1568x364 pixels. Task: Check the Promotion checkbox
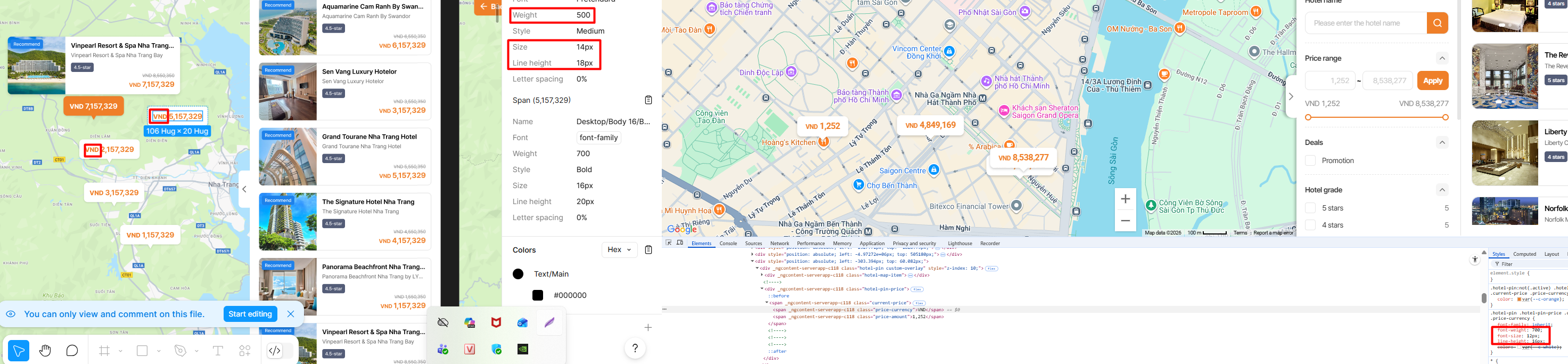[1310, 160]
